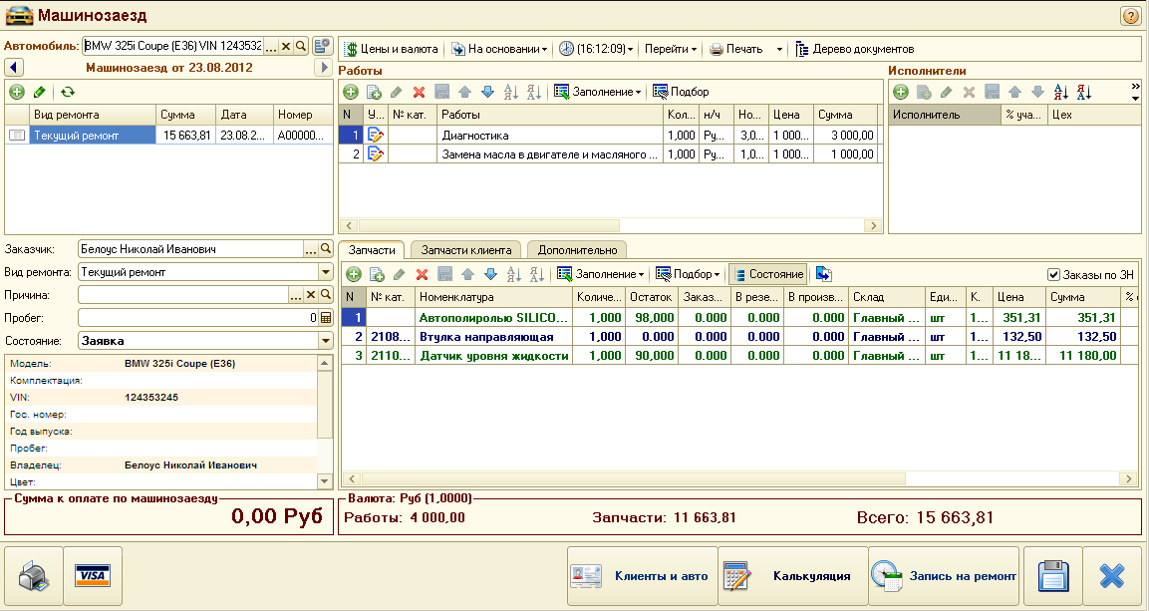Open VISA card payment button
Viewport: 1149px width, 611px height.
click(93, 576)
